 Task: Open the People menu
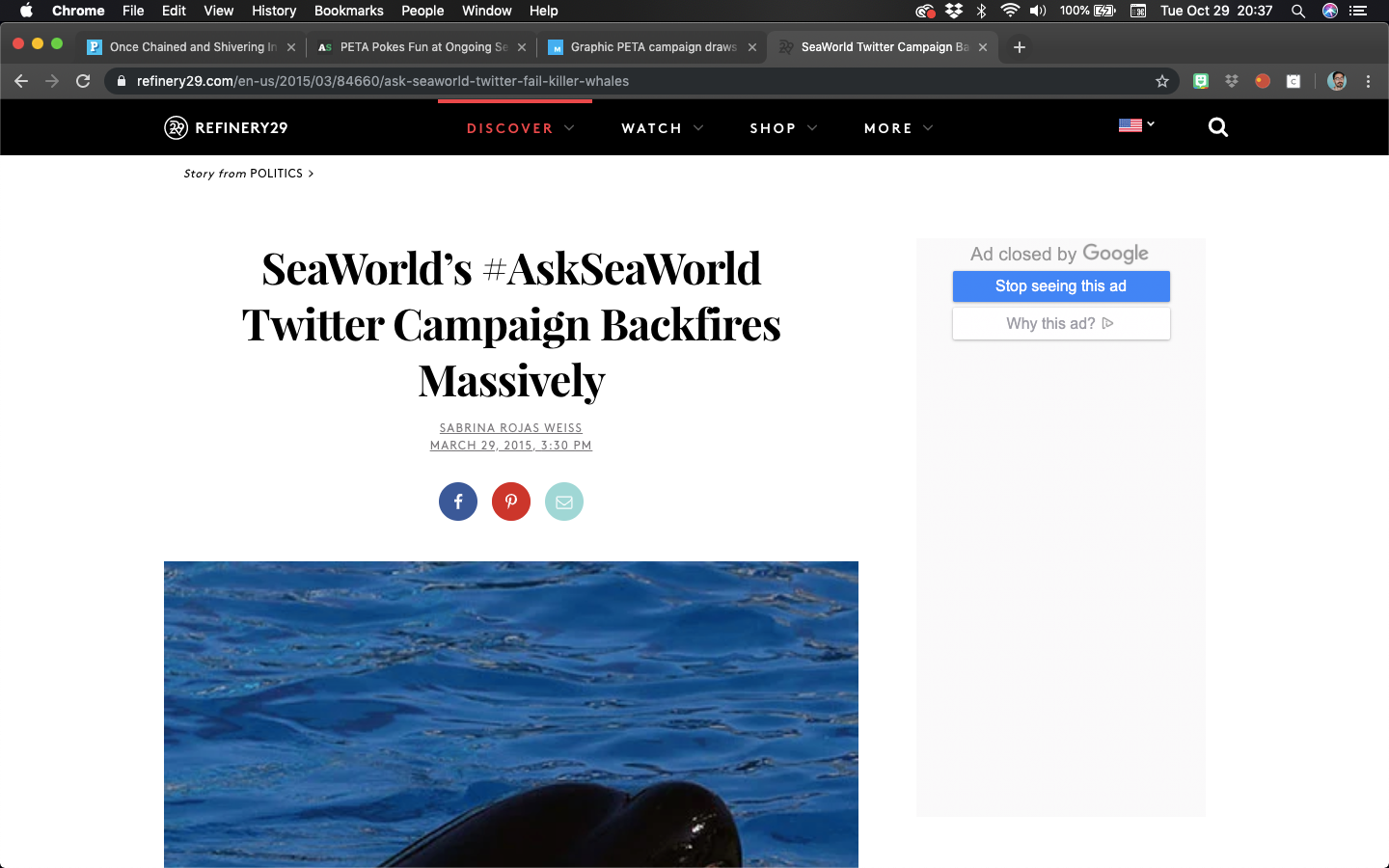(x=422, y=11)
